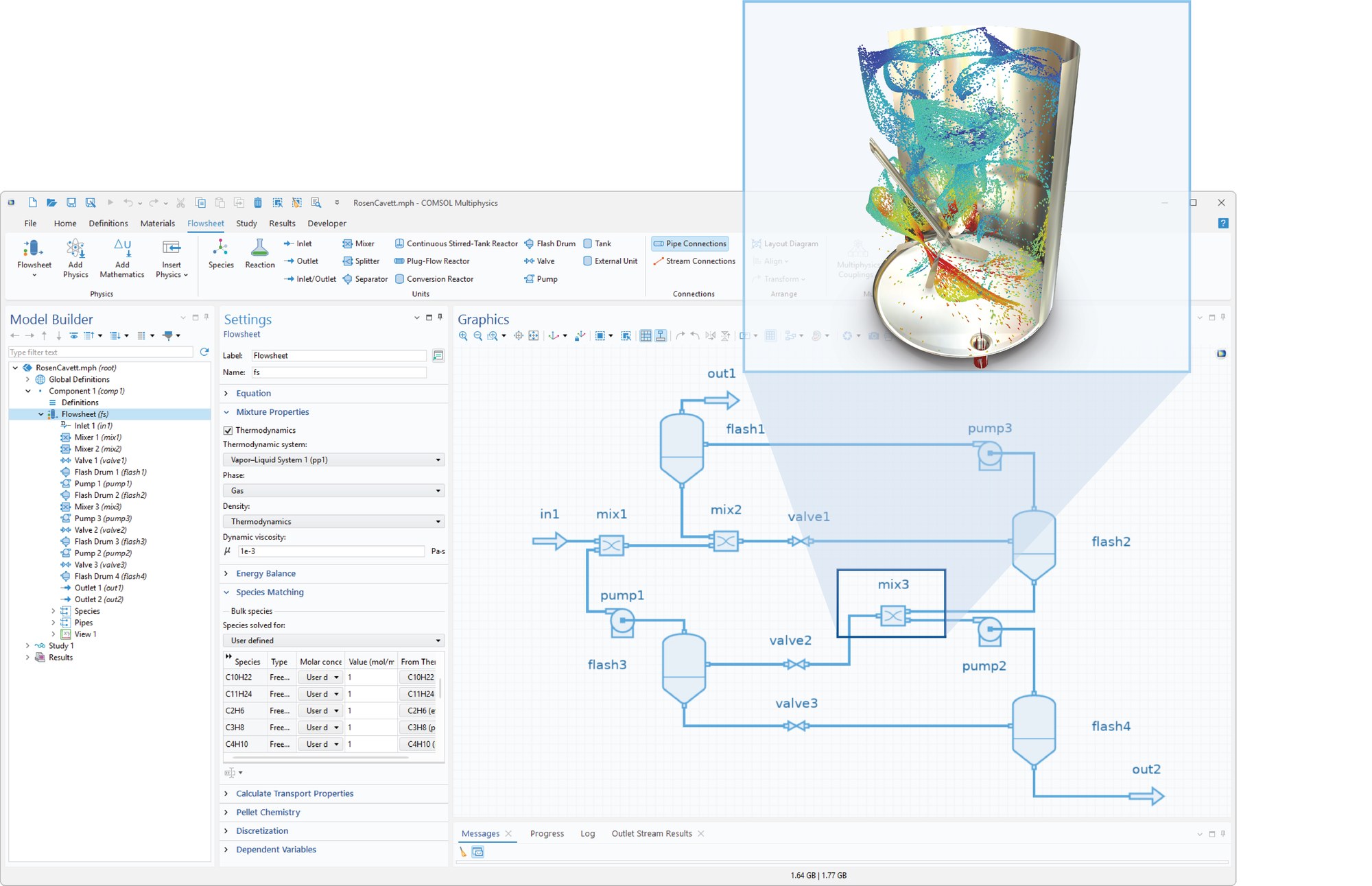Click Zoom Out in Graphics toolbar
1372x886 pixels.
pyautogui.click(x=478, y=336)
